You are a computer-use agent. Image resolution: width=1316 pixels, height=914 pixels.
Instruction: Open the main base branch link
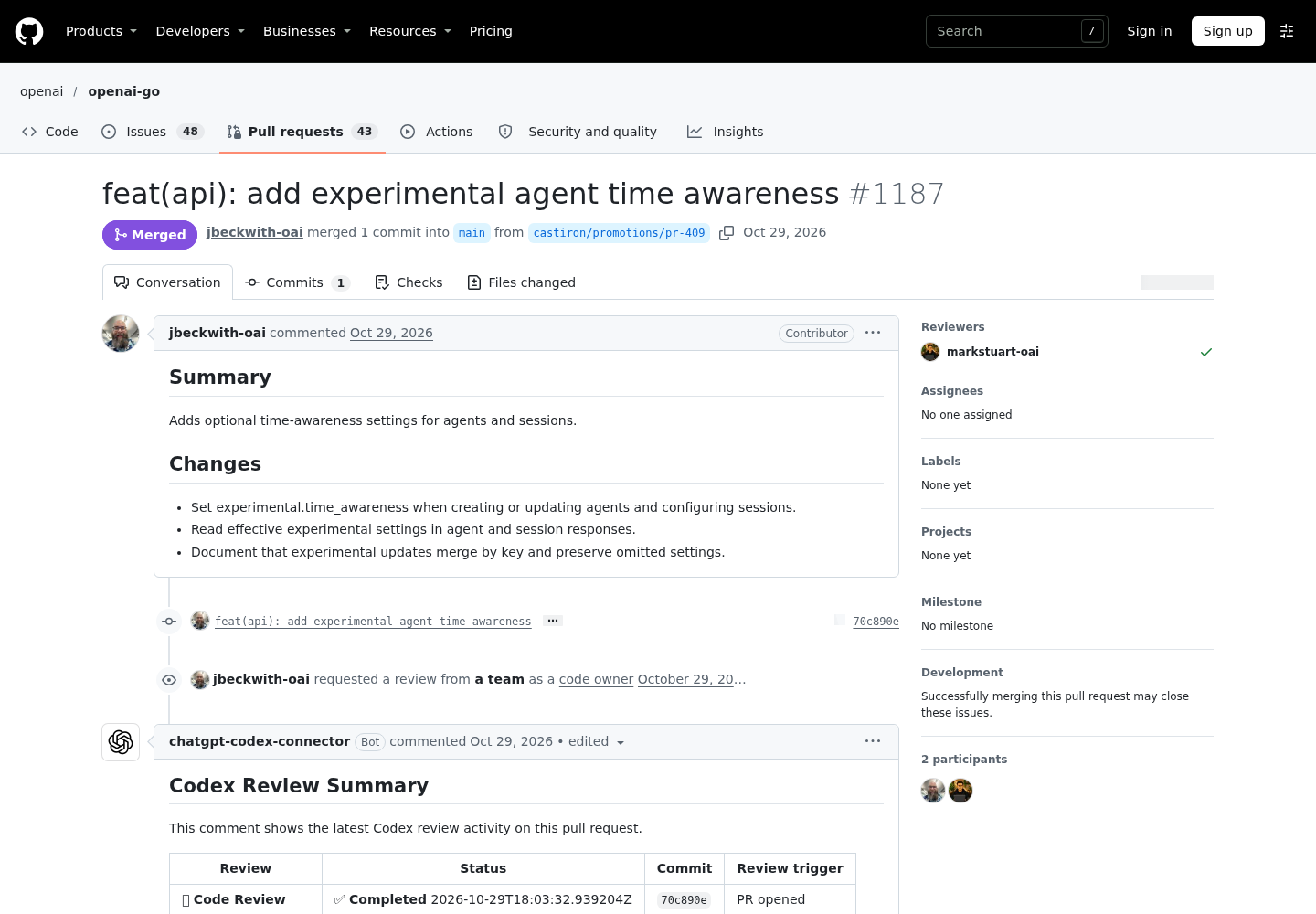click(472, 233)
